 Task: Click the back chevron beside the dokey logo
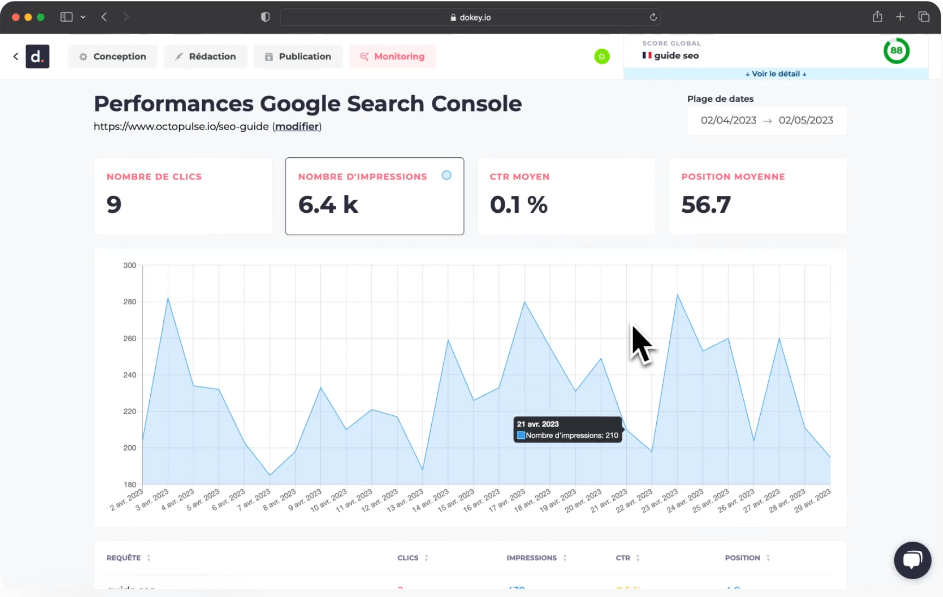[x=13, y=56]
